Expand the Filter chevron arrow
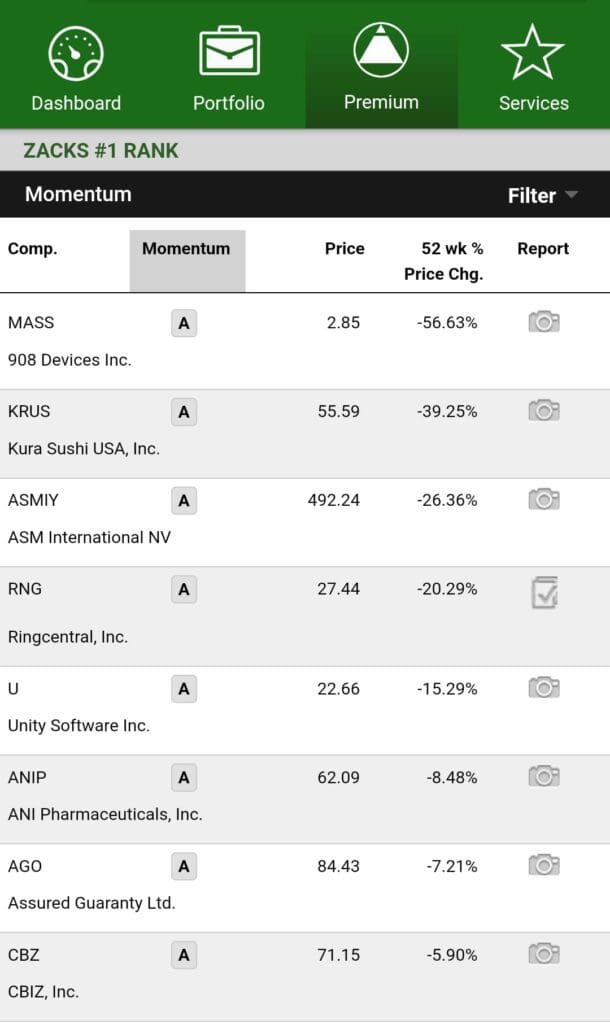 (572, 197)
